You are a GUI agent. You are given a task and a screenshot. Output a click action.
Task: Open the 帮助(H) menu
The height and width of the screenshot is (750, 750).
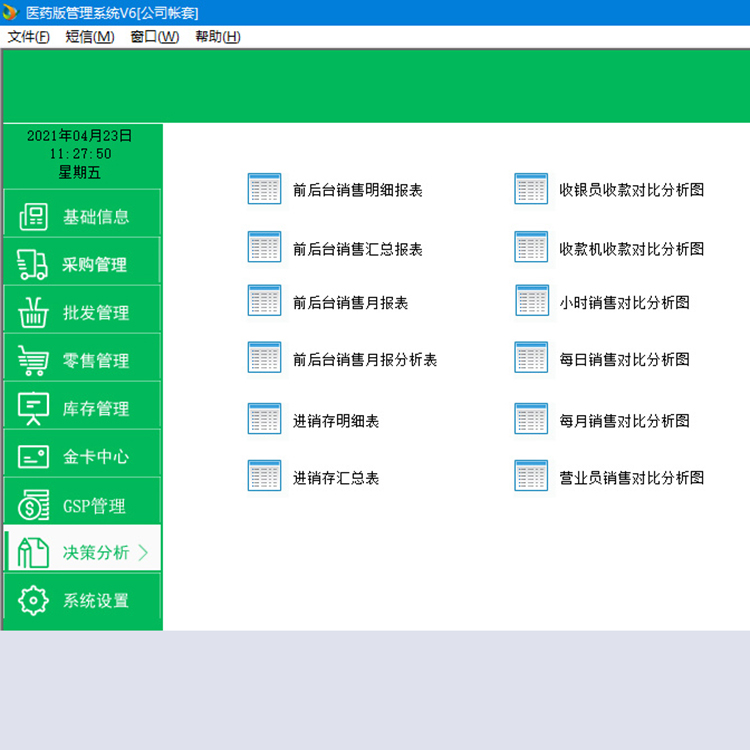pyautogui.click(x=218, y=37)
